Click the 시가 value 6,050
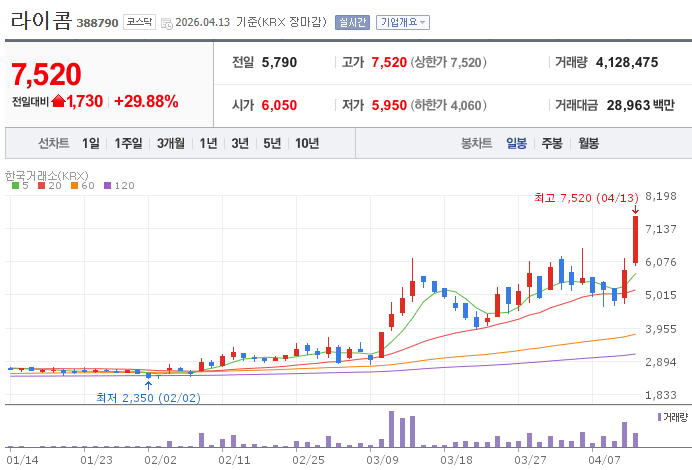 (x=279, y=105)
